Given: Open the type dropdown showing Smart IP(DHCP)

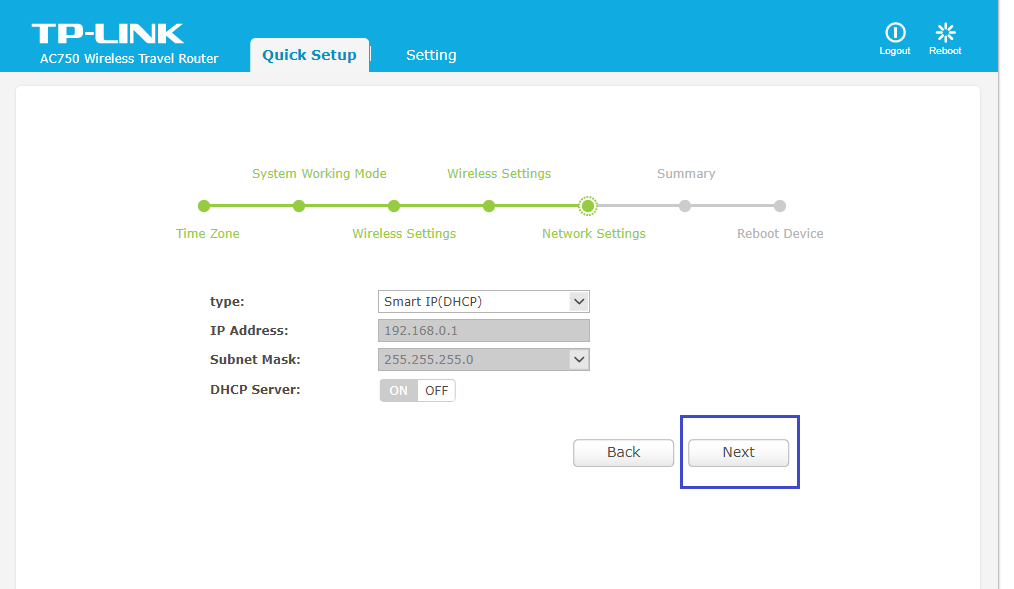Looking at the screenshot, I should coord(484,301).
